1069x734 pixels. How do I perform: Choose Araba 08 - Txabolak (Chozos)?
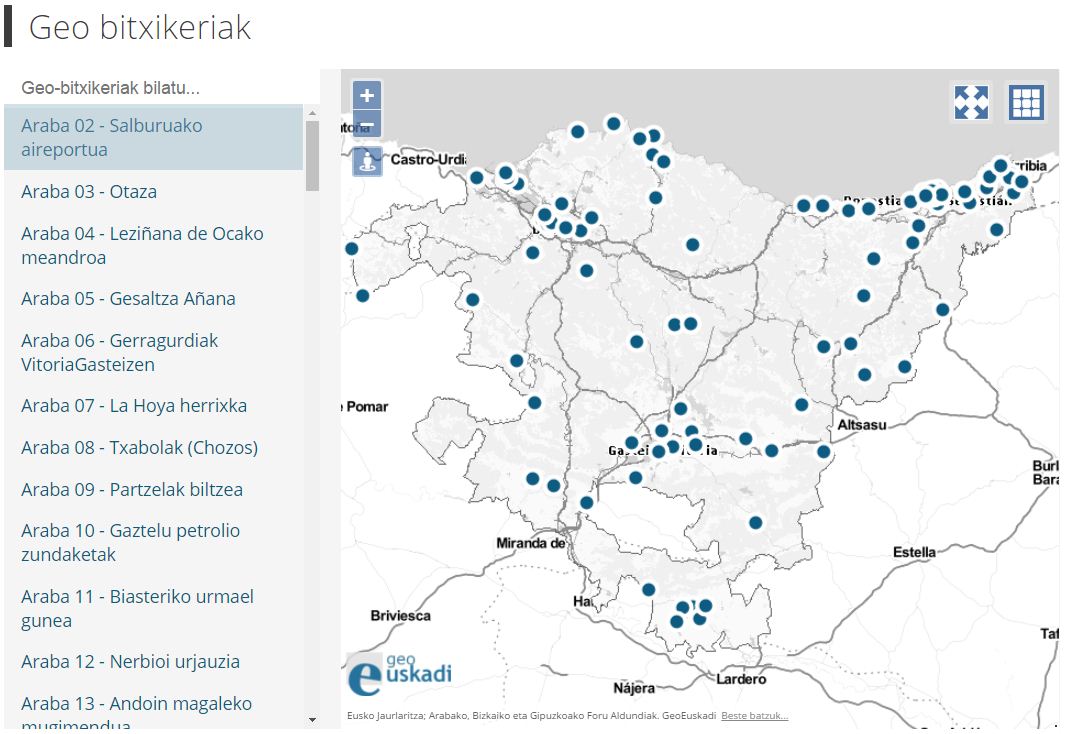[x=139, y=448]
